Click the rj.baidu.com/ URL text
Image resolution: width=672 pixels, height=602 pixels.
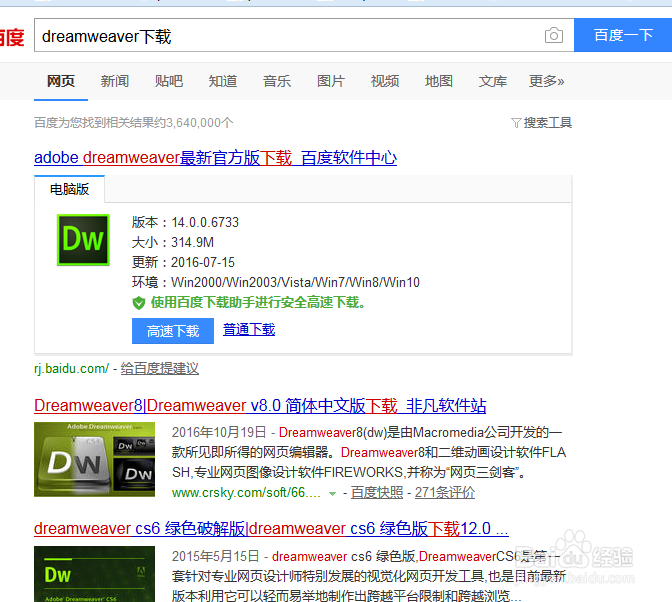coord(72,368)
